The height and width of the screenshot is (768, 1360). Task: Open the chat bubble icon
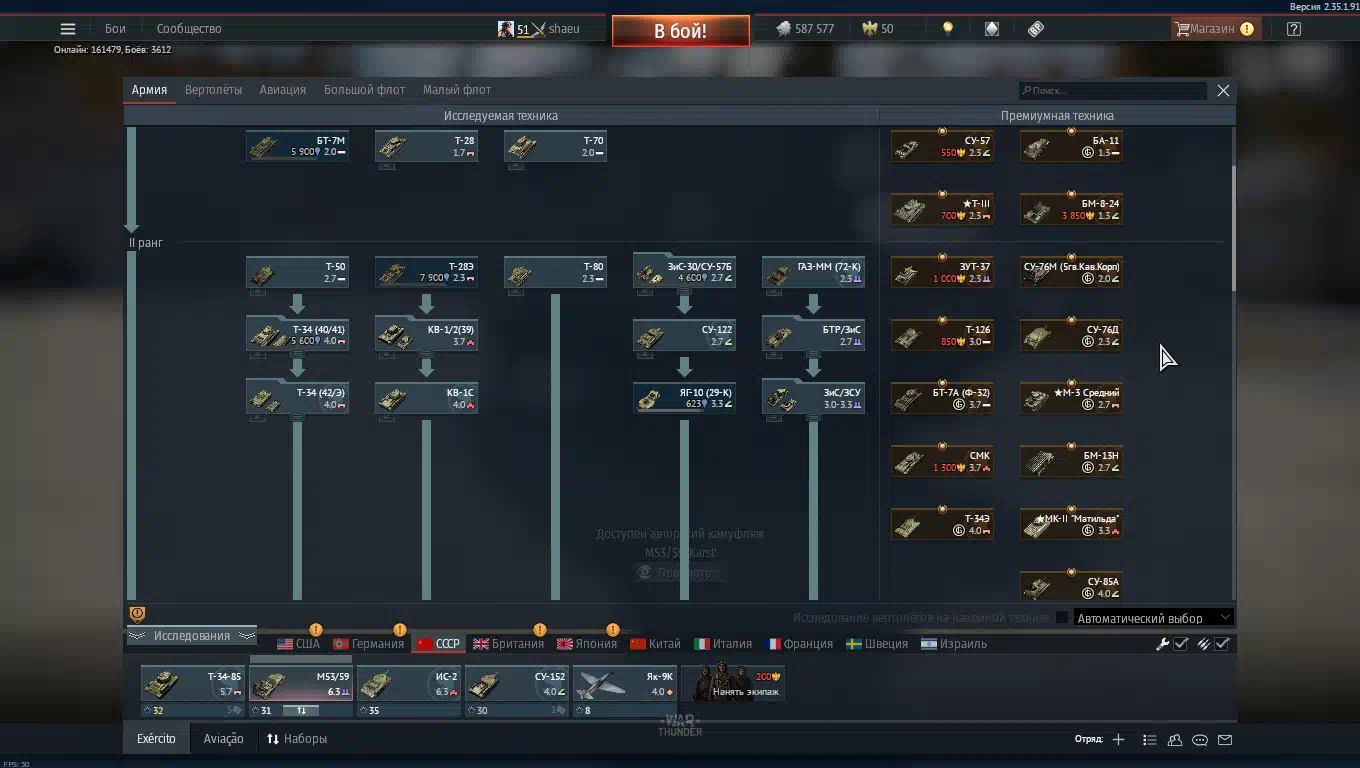point(1200,740)
